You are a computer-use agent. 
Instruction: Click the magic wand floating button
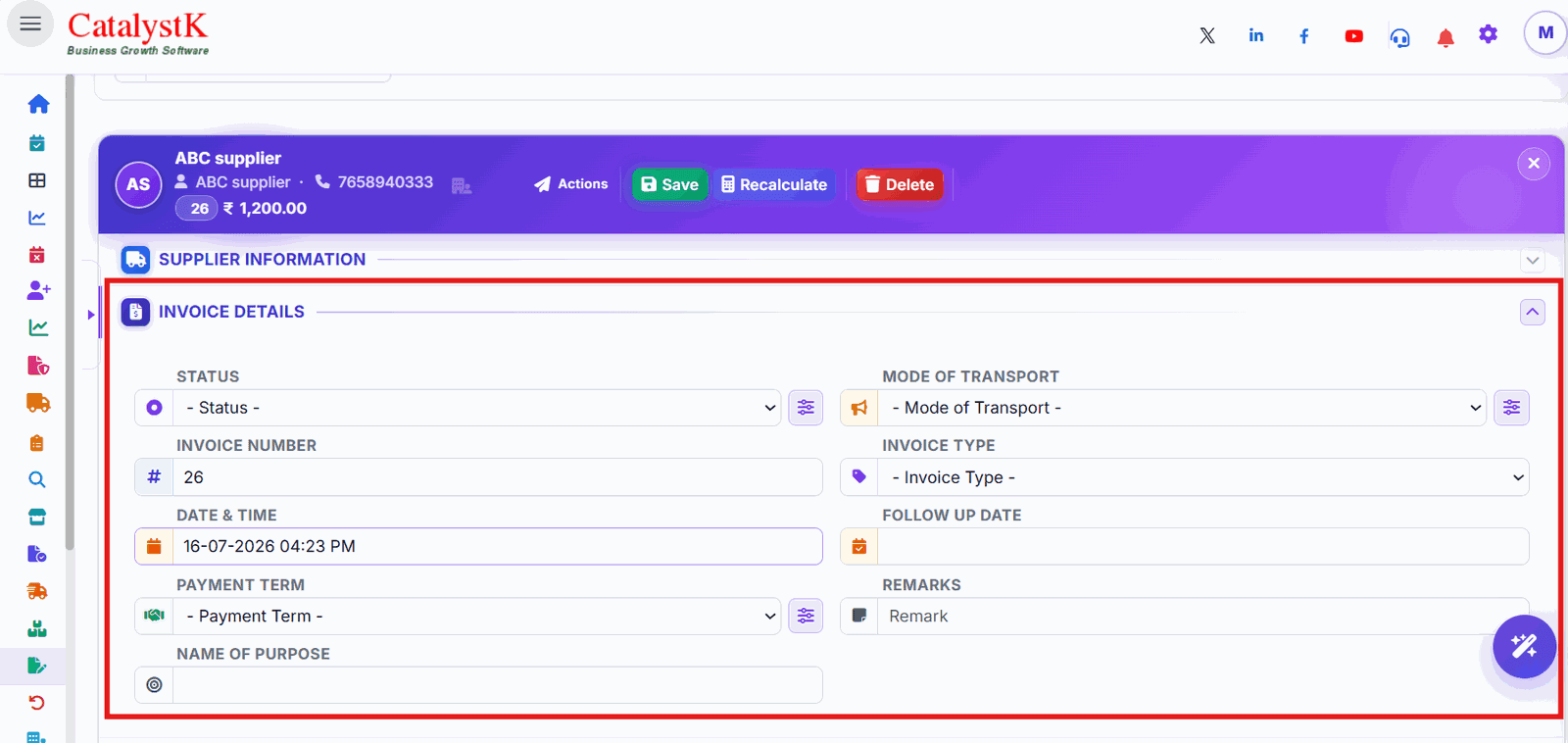(x=1524, y=646)
